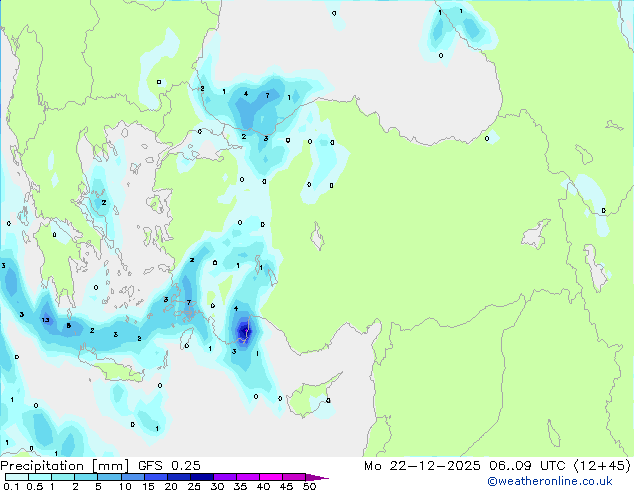Screen dimensions: 634x490
Task: Select the 'GFS 0.25' model label
Action: point(169,466)
